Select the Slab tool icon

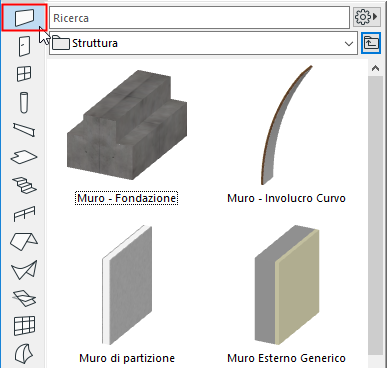point(24,157)
